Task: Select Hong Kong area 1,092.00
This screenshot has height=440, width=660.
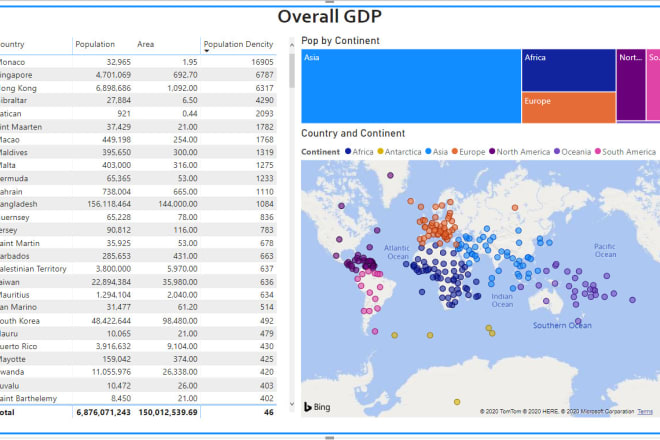Action: [182, 88]
